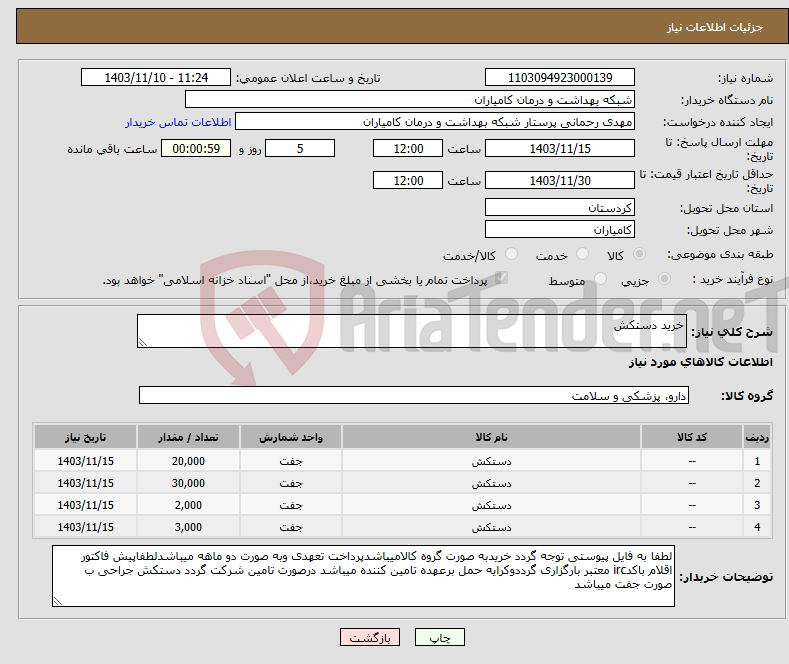Click the جزئیات اطلاعات نیاز header title
Screen dimensions: 789x664
pyautogui.click(x=715, y=27)
